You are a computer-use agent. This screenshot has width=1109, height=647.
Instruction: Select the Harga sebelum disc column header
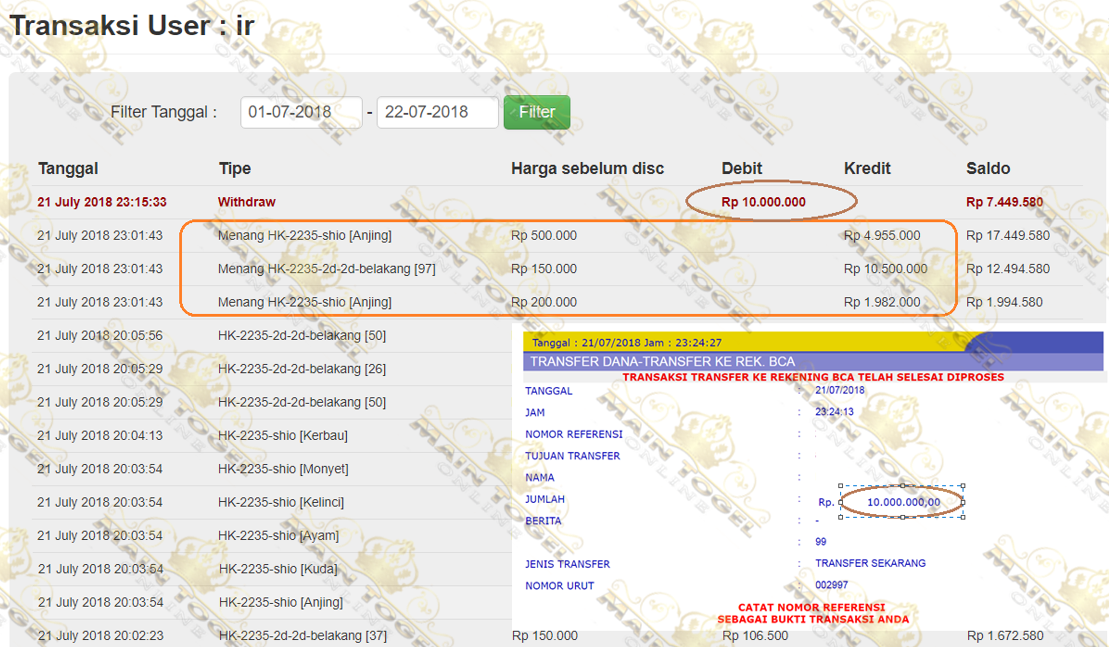pyautogui.click(x=587, y=168)
